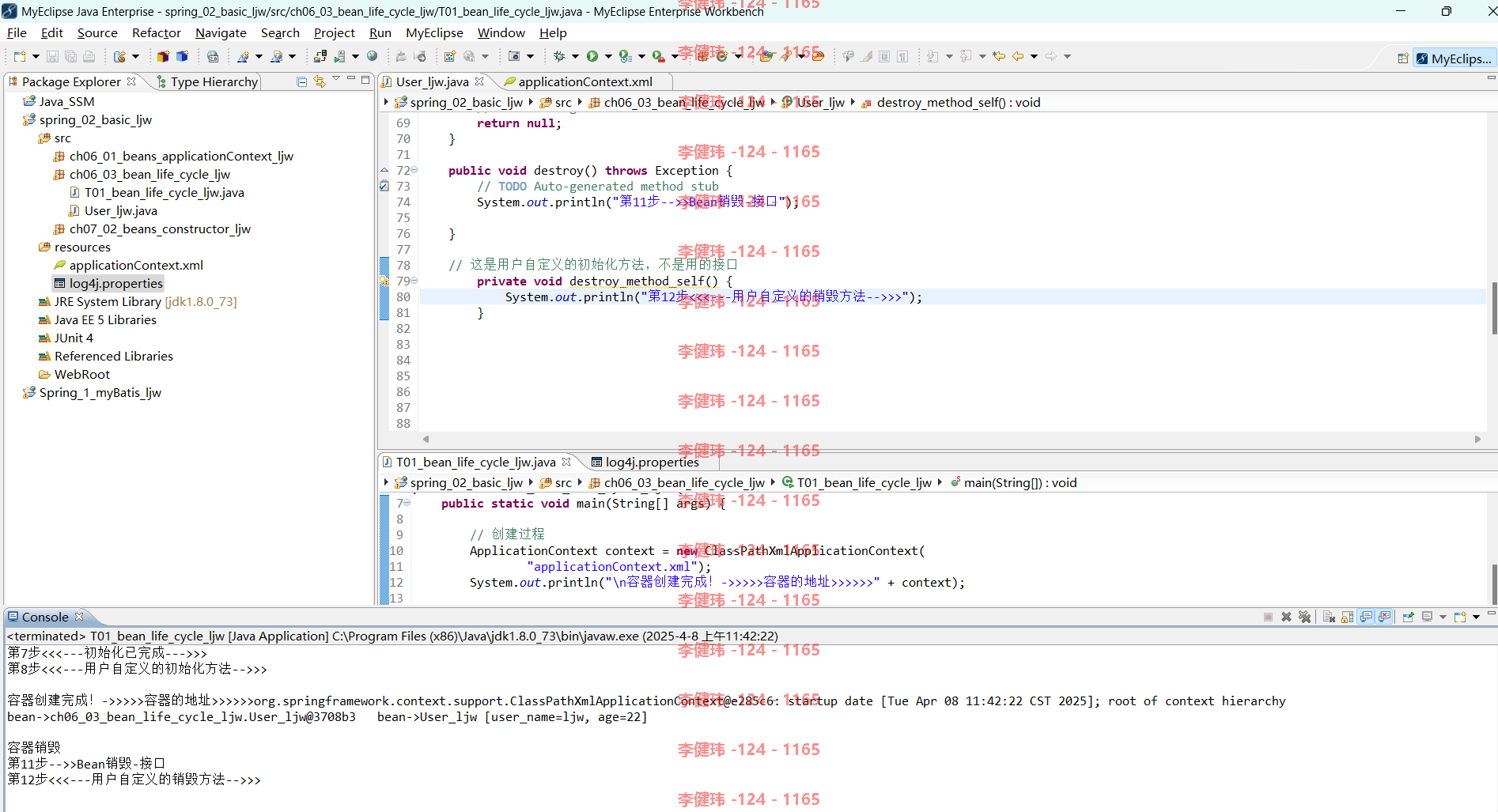Viewport: 1498px width, 812px height.
Task: Toggle Scroll Lock in Console
Action: click(x=1347, y=617)
